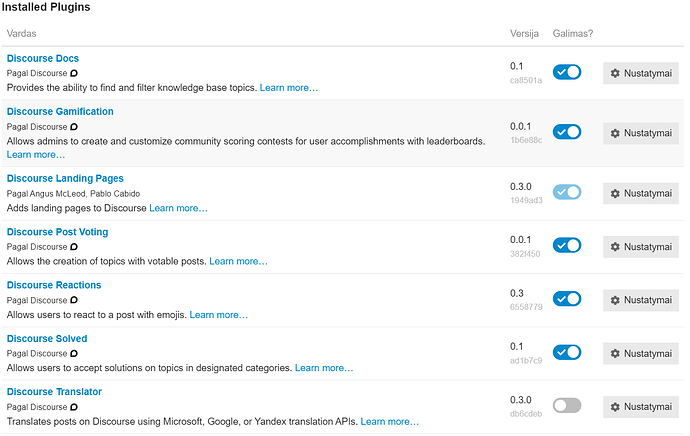Viewport: 690px width, 436px height.
Task: Toggle the Discourse Landing Pages plugin switch
Action: pos(567,192)
